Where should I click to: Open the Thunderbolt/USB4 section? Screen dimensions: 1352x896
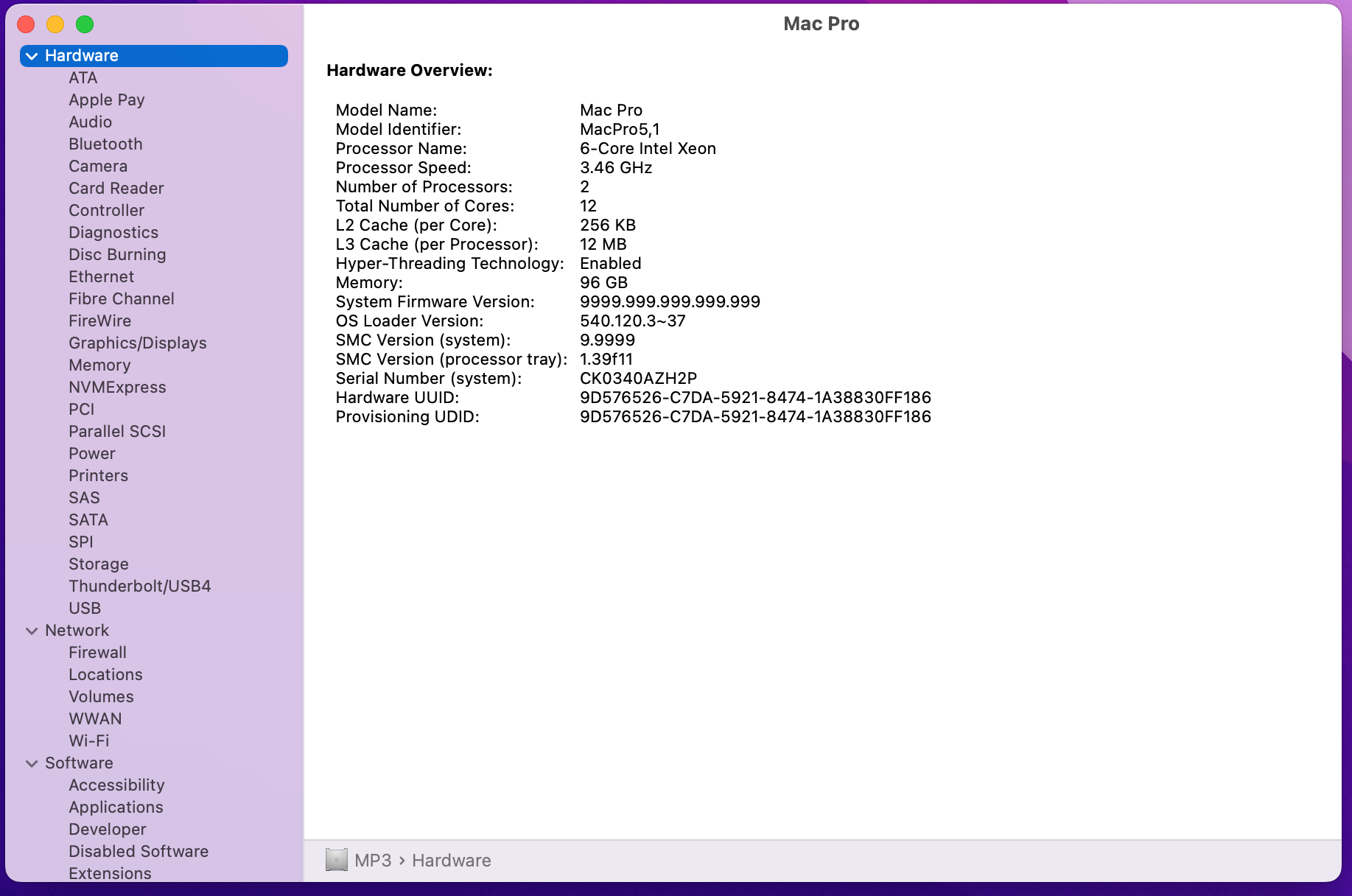[139, 586]
